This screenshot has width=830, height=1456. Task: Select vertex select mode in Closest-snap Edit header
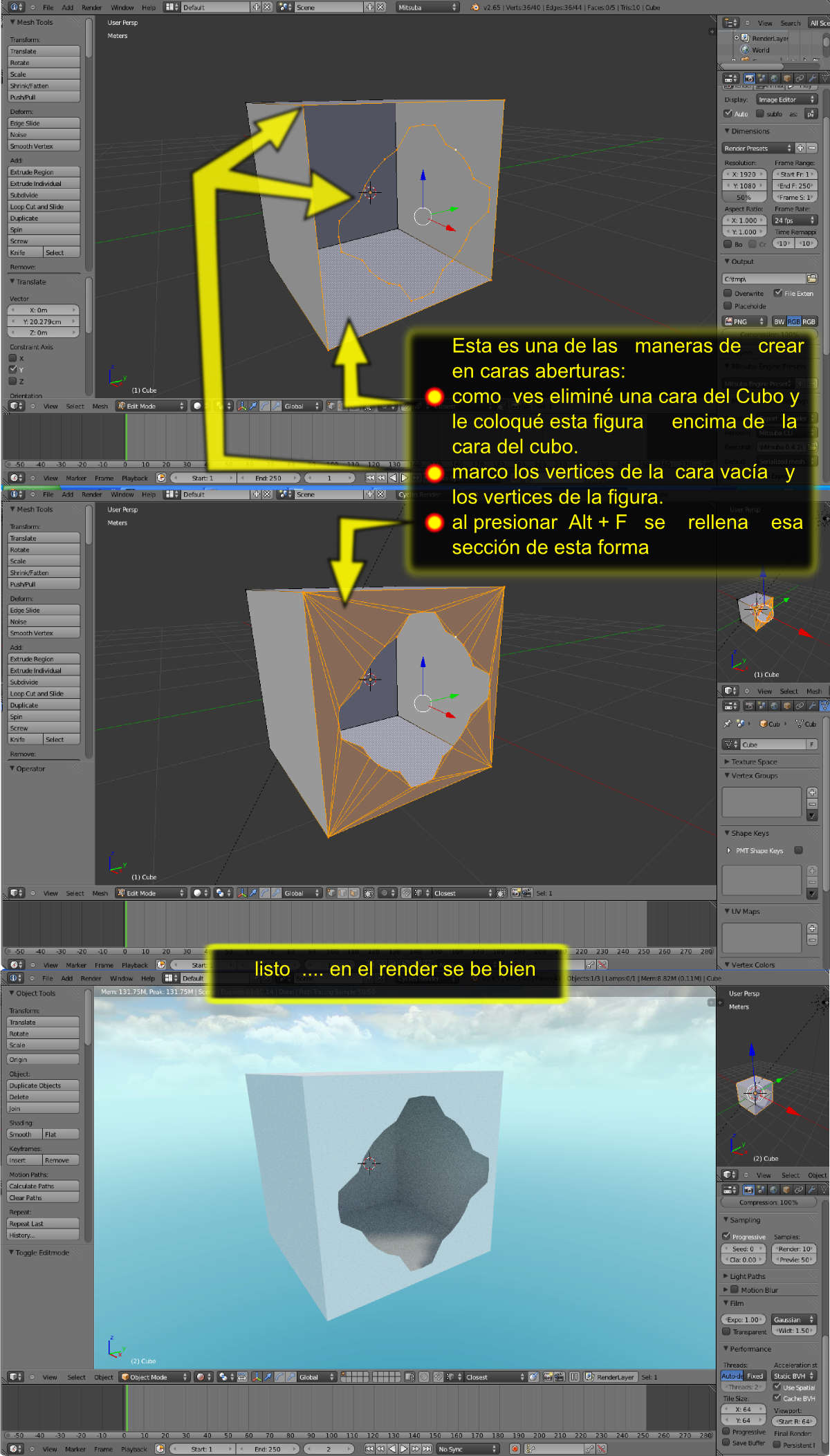pyautogui.click(x=331, y=893)
